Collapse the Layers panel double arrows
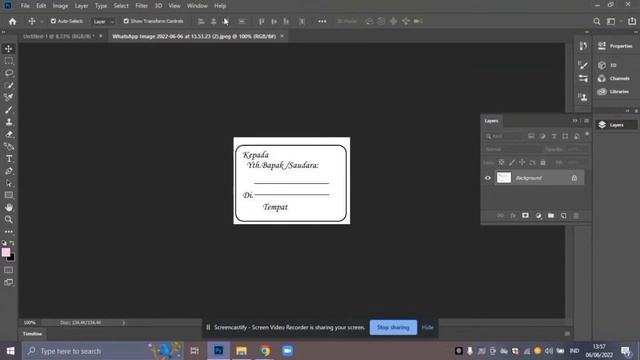The height and width of the screenshot is (360, 640). (575, 121)
